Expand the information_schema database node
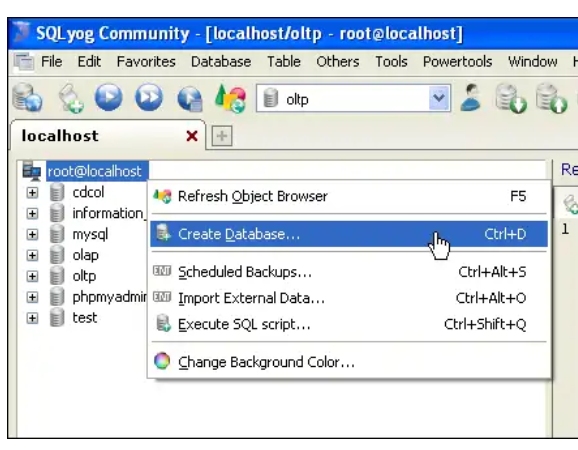 (32, 213)
